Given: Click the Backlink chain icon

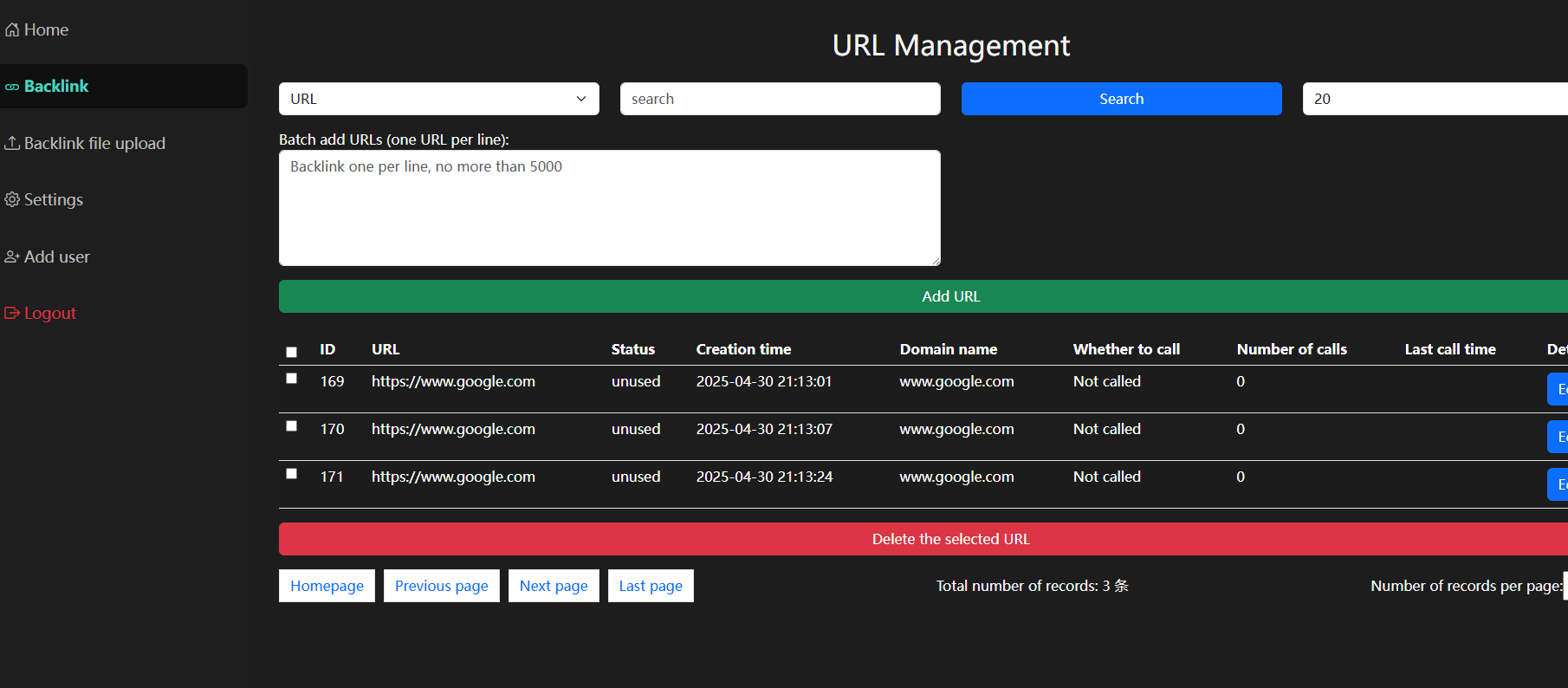Looking at the screenshot, I should pos(12,87).
